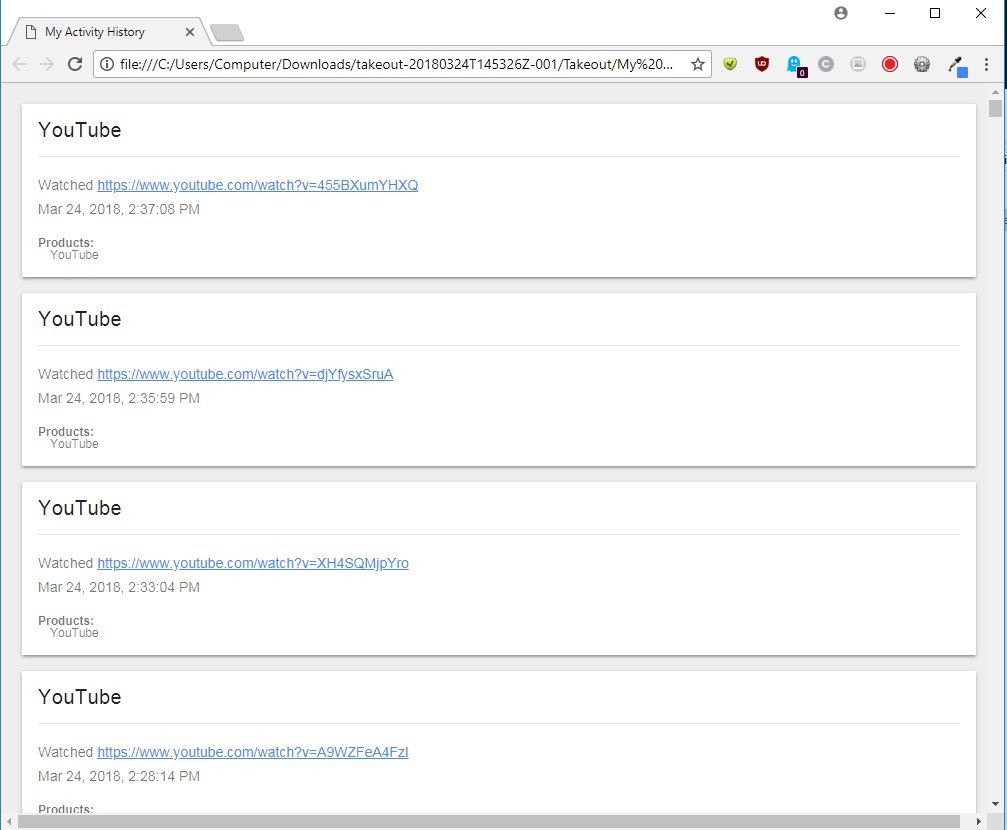Click YouTube heading of the 2:28:14 PM card
The width and height of the screenshot is (1007, 830).
[80, 696]
